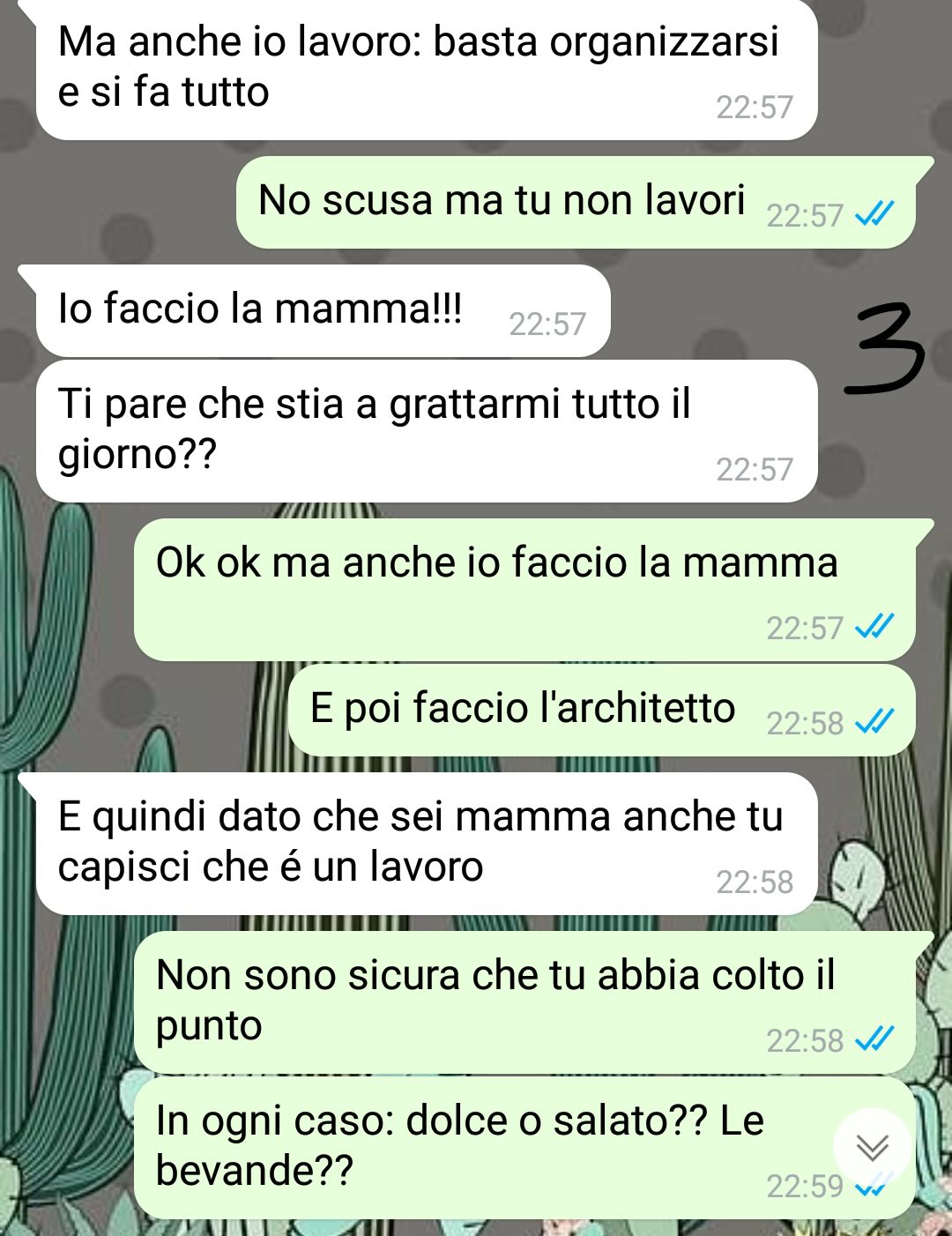Tap the 'dolce o salato?? Le bevande??' message
The height and width of the screenshot is (1236, 952).
pyautogui.click(x=524, y=1148)
